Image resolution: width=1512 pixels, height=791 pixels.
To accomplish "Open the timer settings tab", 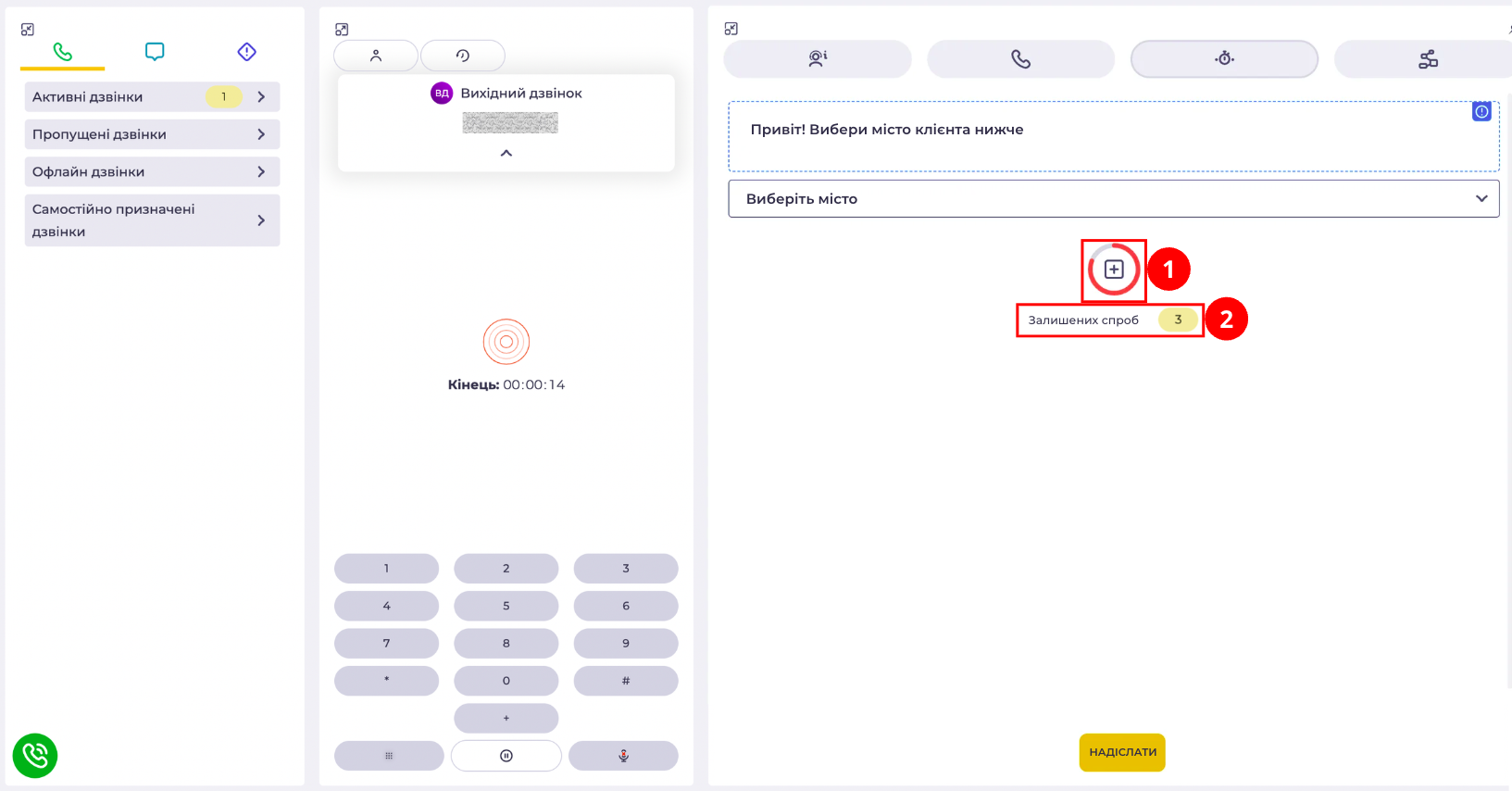I will click(x=1224, y=59).
